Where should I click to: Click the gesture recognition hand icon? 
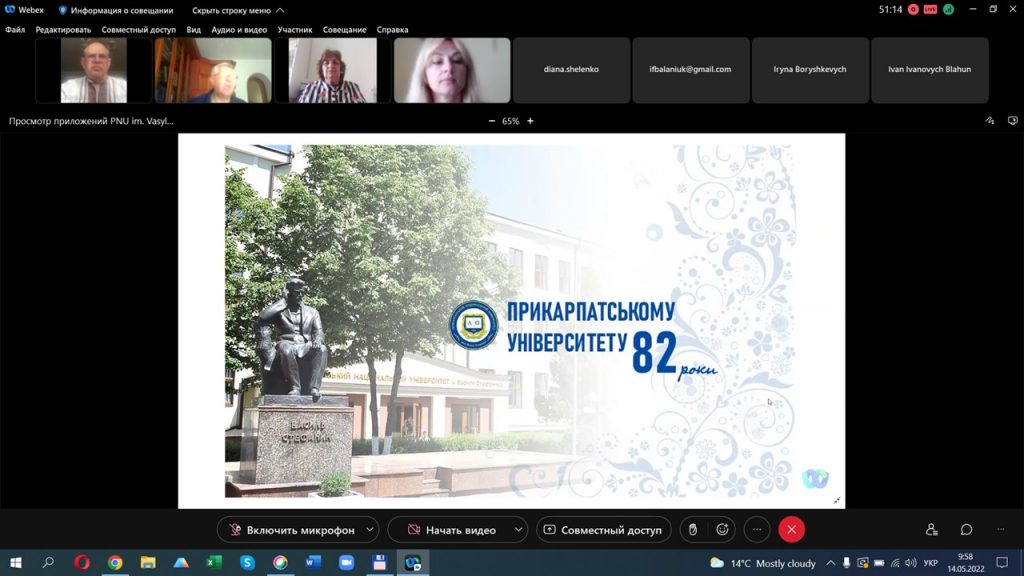point(692,529)
